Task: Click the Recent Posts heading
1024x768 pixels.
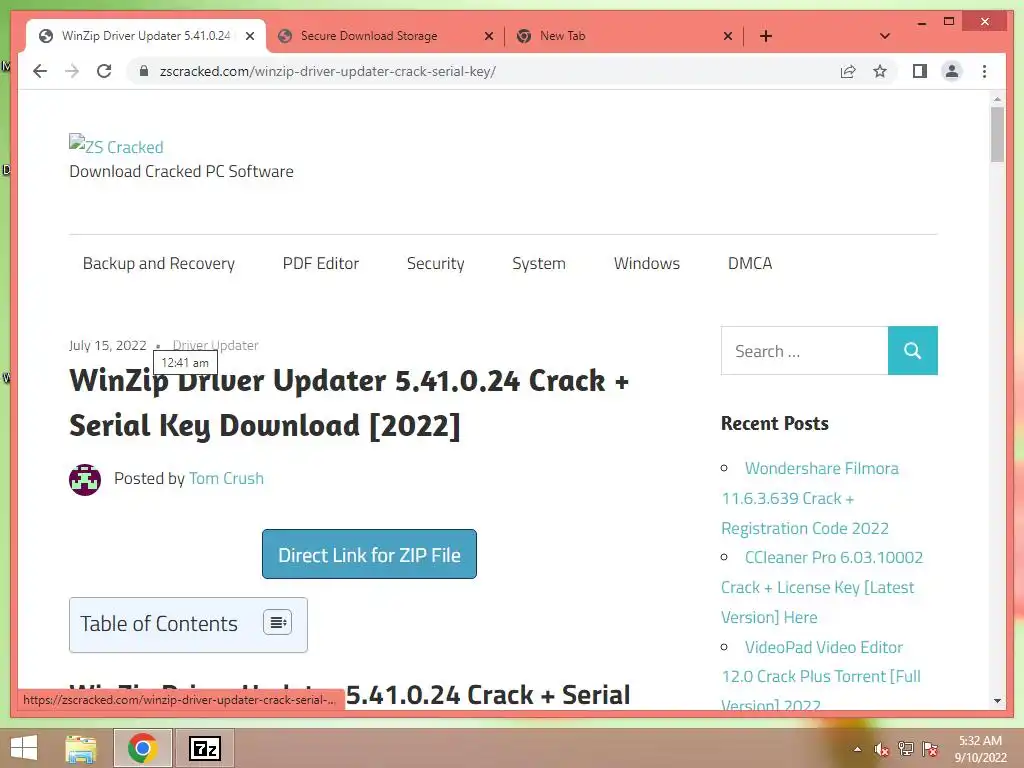Action: click(775, 423)
